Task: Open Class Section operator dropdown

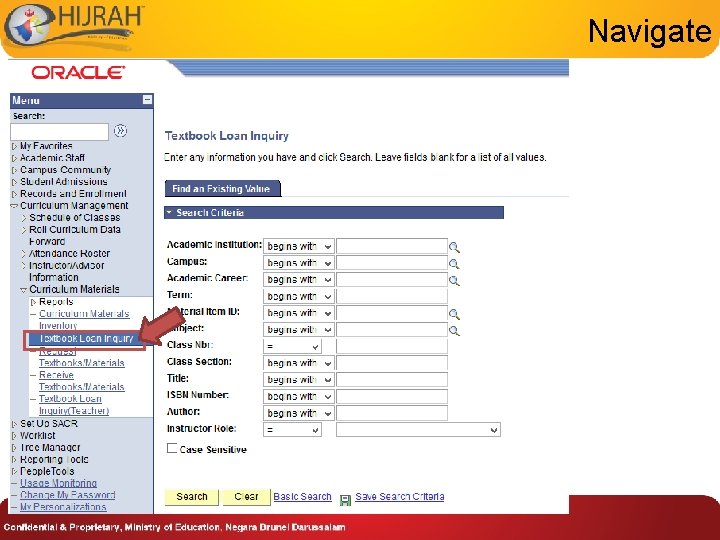Action: [298, 363]
